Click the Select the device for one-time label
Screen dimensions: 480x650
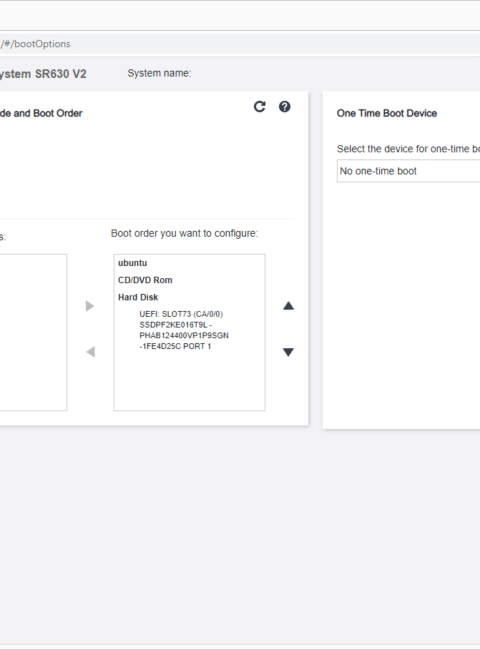coord(408,149)
